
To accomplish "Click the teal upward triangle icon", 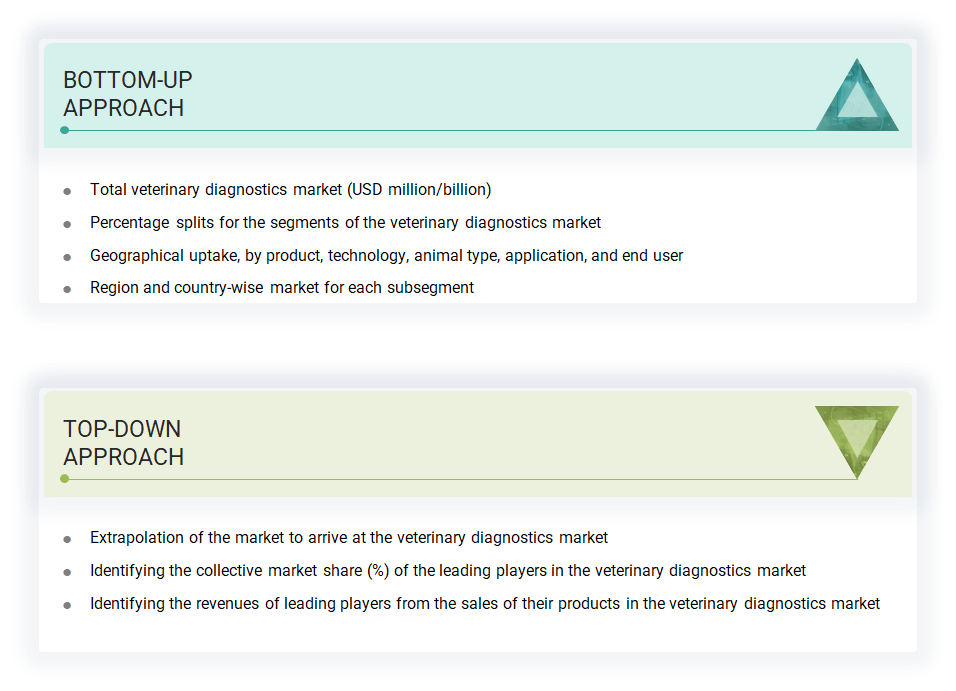I will coord(858,95).
